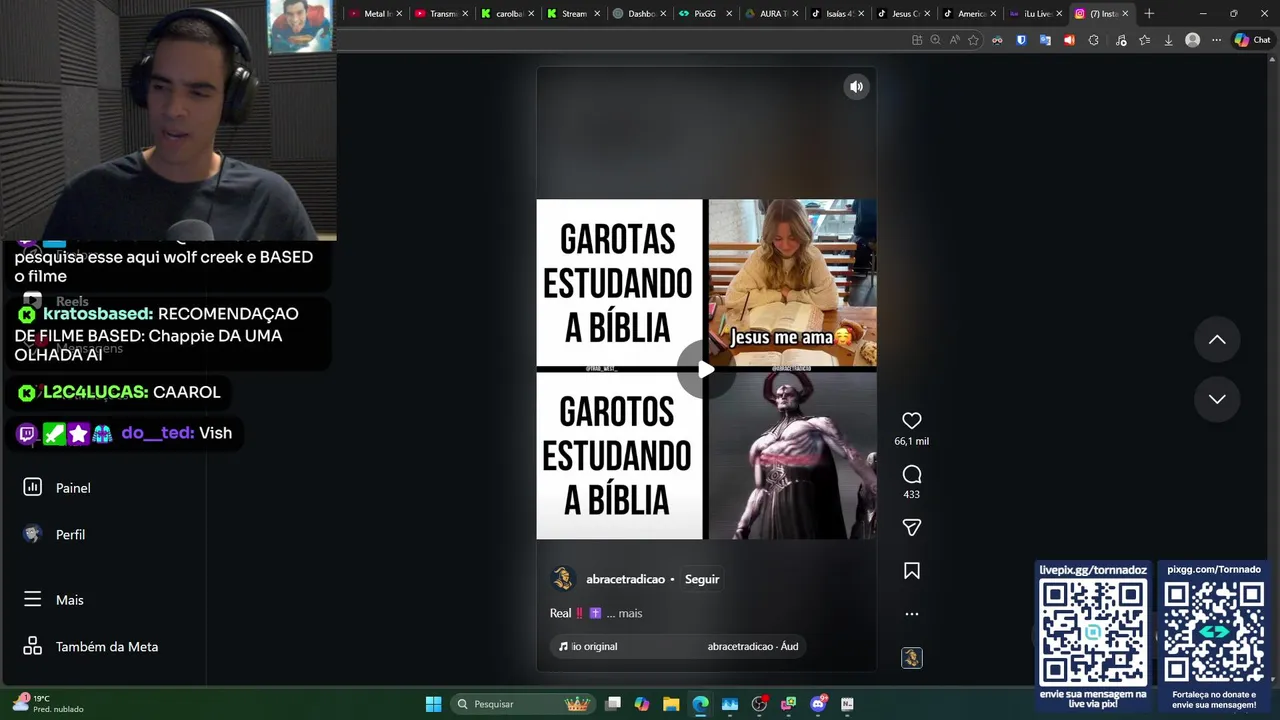Screen dimensions: 1280x720
Task: Share the reel with the paper-plane icon
Action: click(x=911, y=527)
